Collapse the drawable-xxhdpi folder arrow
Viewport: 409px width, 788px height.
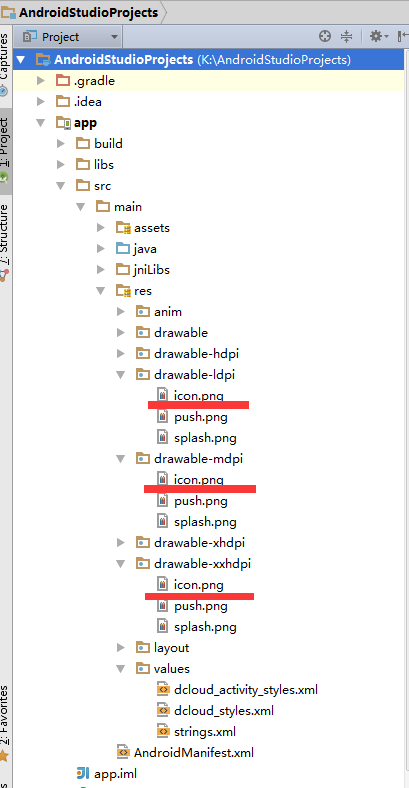coord(121,564)
